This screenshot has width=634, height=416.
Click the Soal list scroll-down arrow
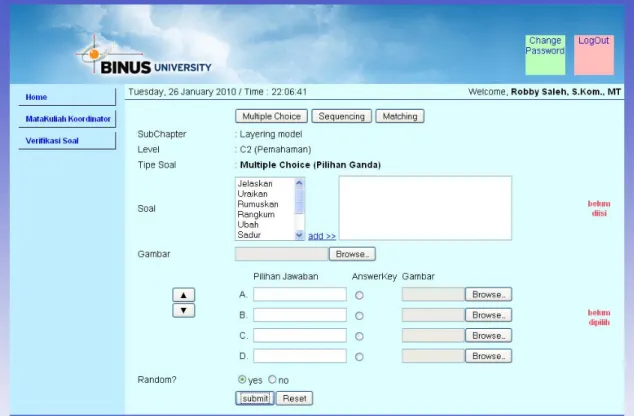(299, 235)
